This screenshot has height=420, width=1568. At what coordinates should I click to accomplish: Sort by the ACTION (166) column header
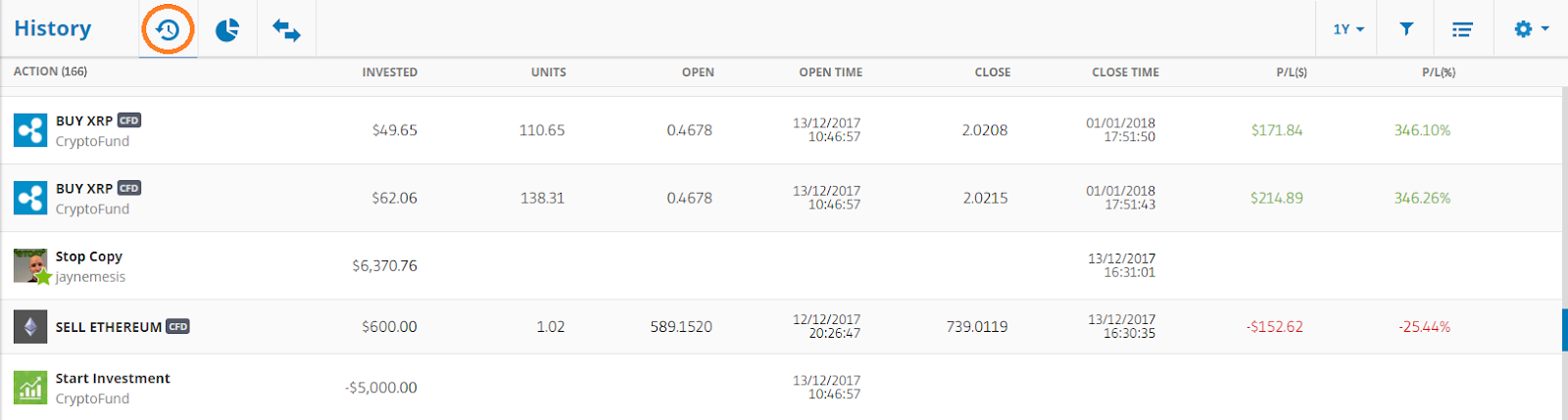click(50, 71)
